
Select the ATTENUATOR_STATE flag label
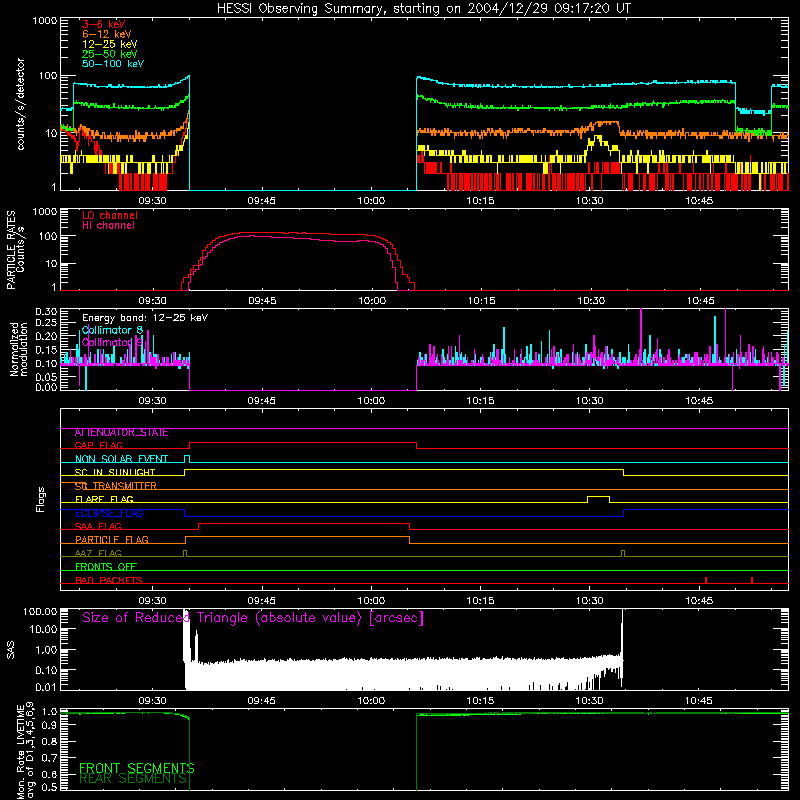point(121,433)
